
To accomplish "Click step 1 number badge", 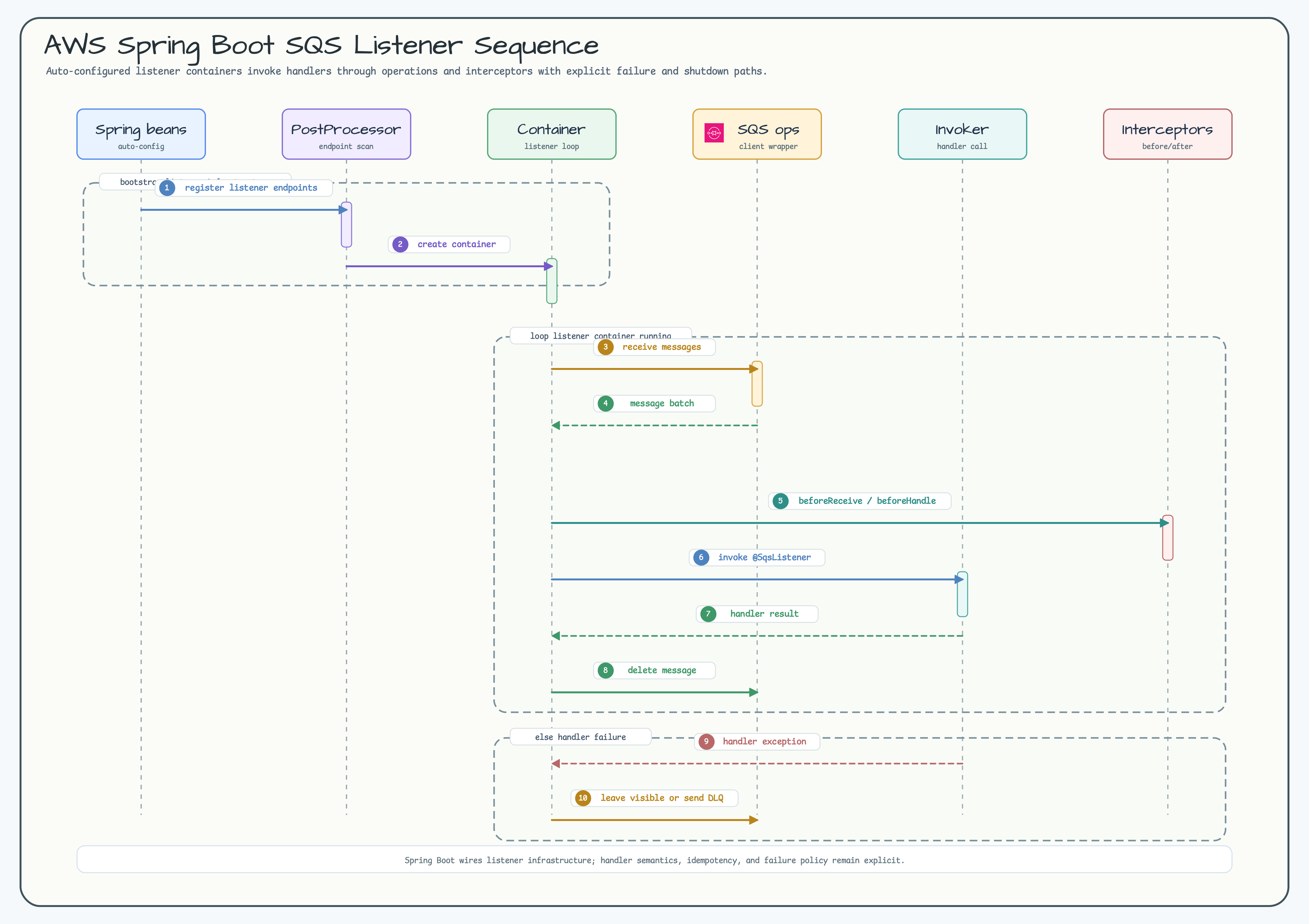I will point(167,188).
